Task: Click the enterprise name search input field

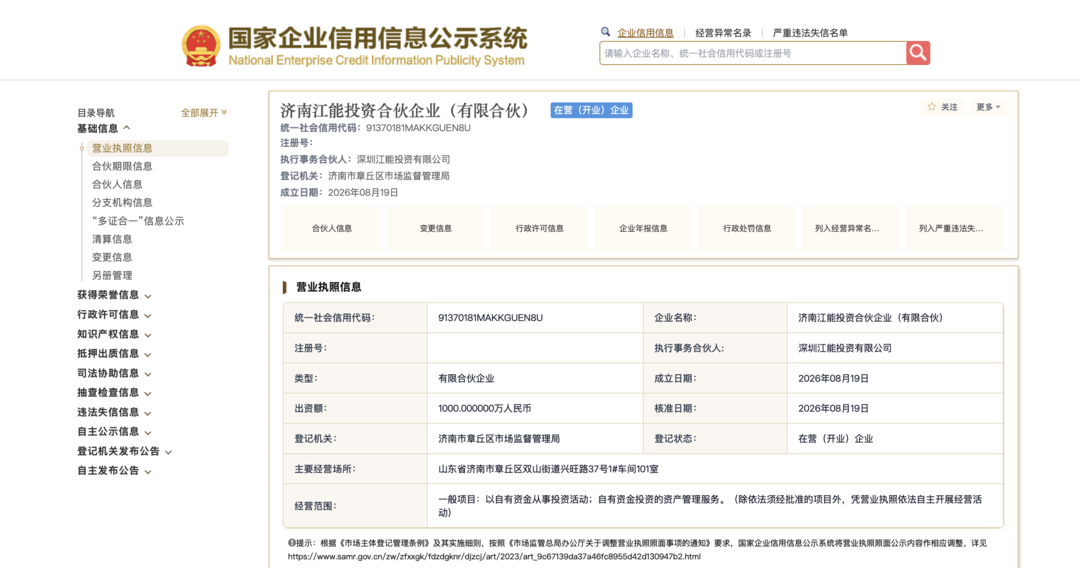Action: pos(753,53)
